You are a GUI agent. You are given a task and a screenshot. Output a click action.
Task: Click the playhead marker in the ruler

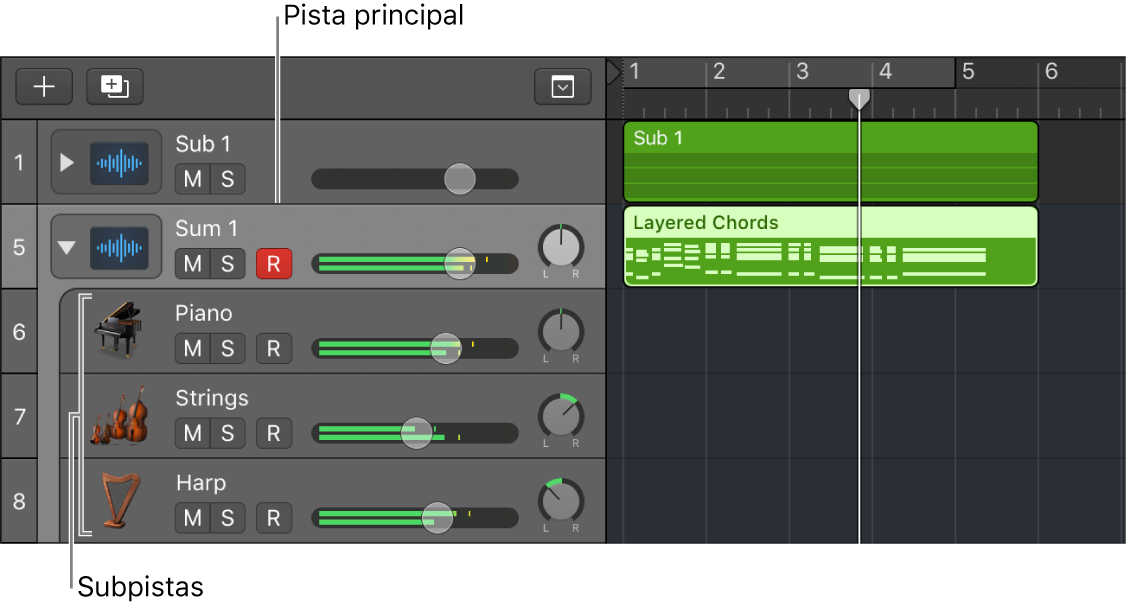click(859, 98)
